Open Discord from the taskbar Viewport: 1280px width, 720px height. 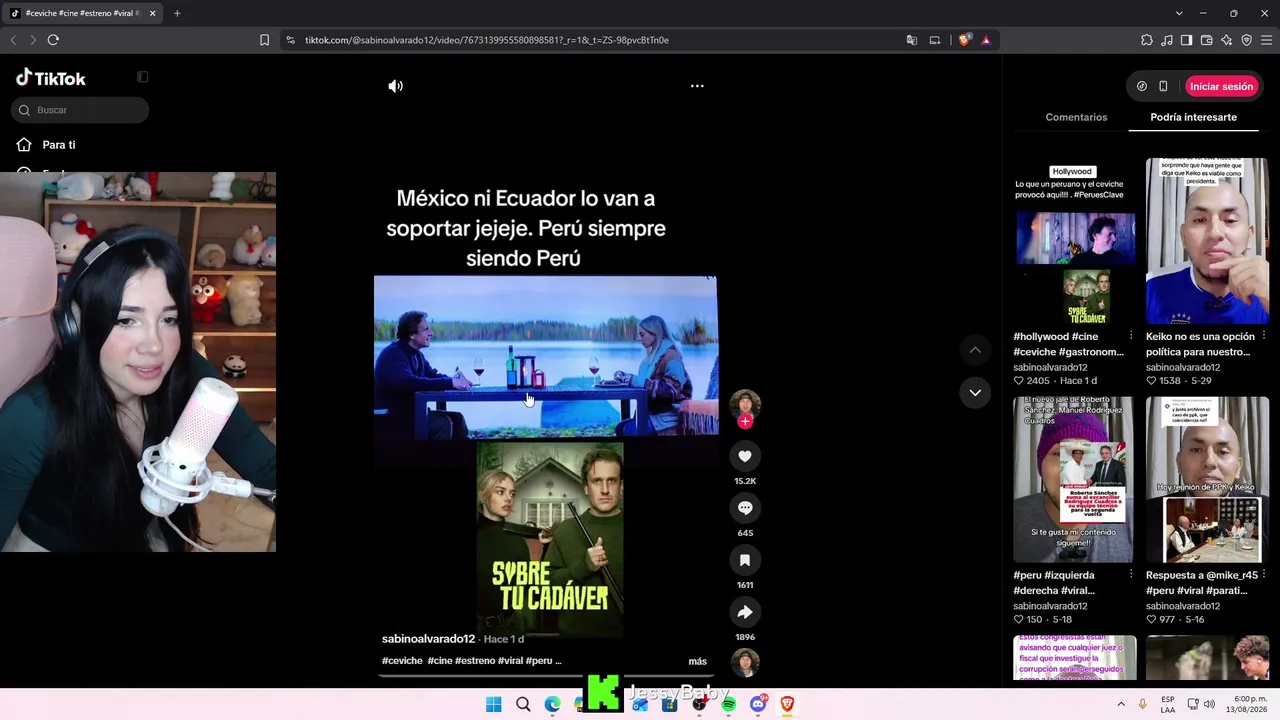tap(758, 704)
